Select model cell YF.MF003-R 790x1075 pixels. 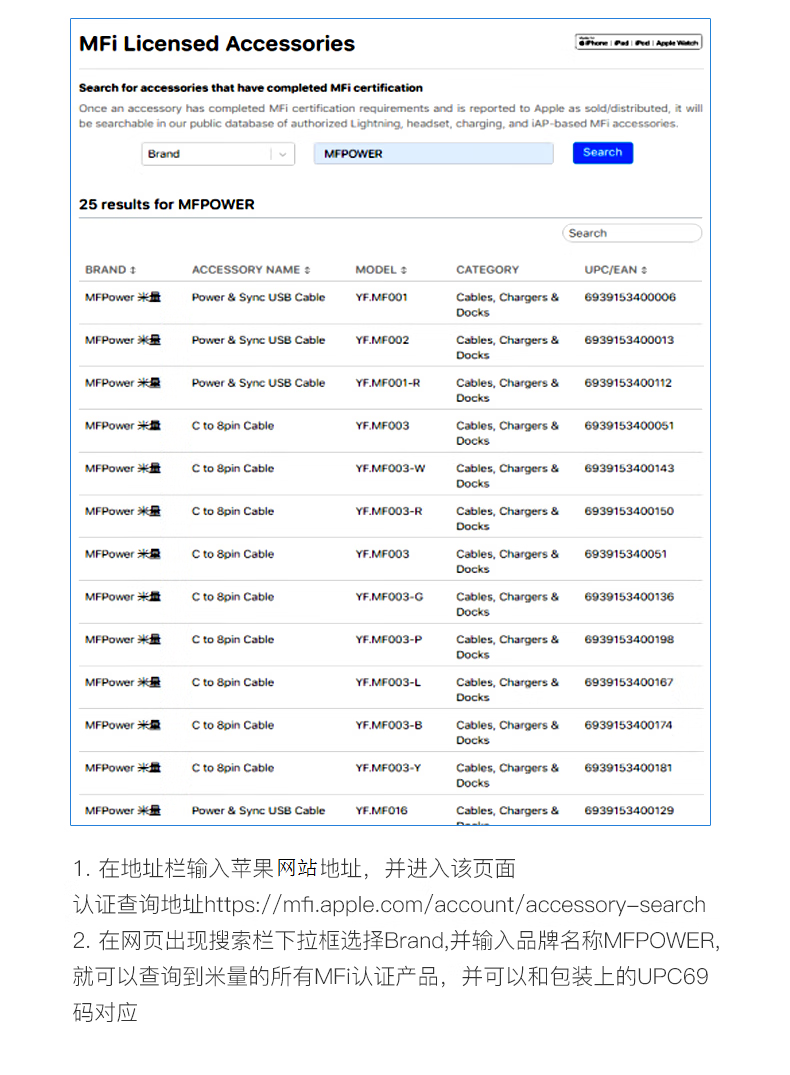coord(389,511)
